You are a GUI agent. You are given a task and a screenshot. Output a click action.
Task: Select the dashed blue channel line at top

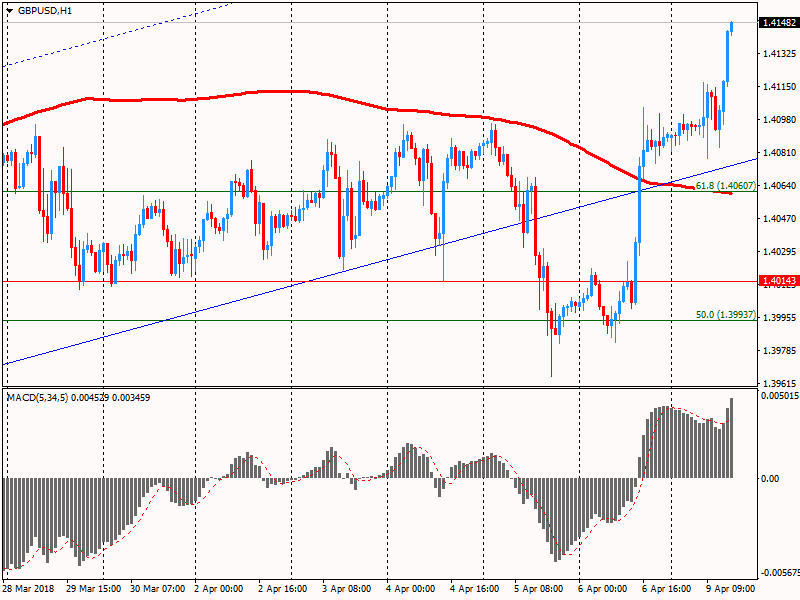[x=117, y=35]
